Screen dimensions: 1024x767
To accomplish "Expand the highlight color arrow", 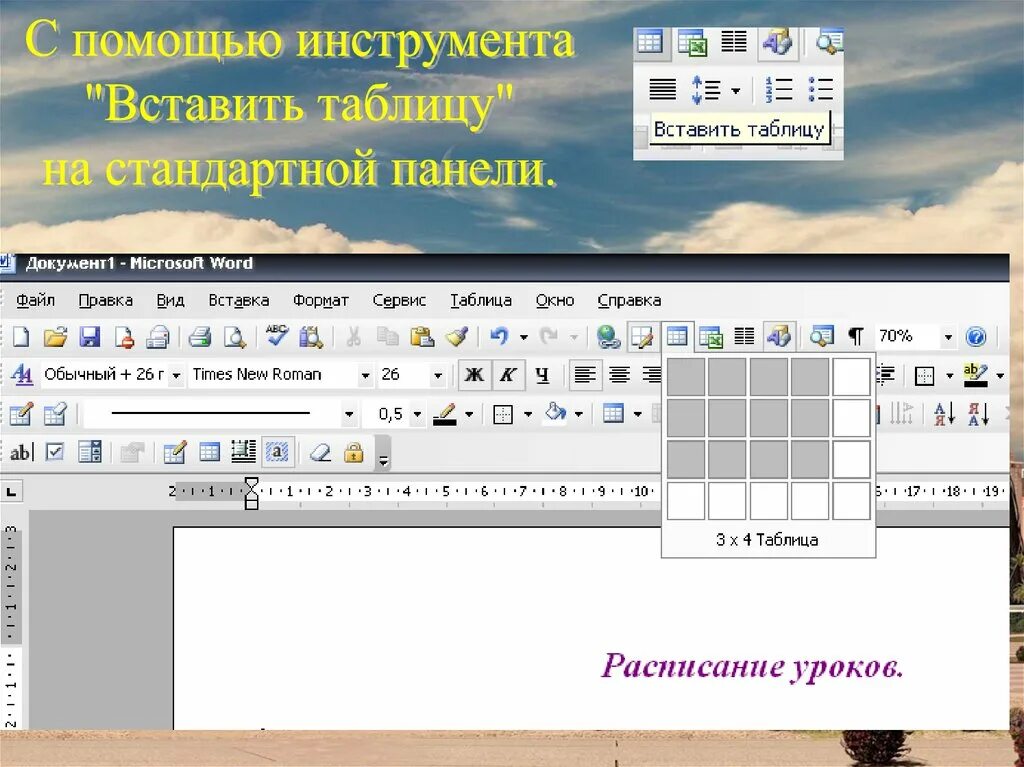I will [1000, 376].
